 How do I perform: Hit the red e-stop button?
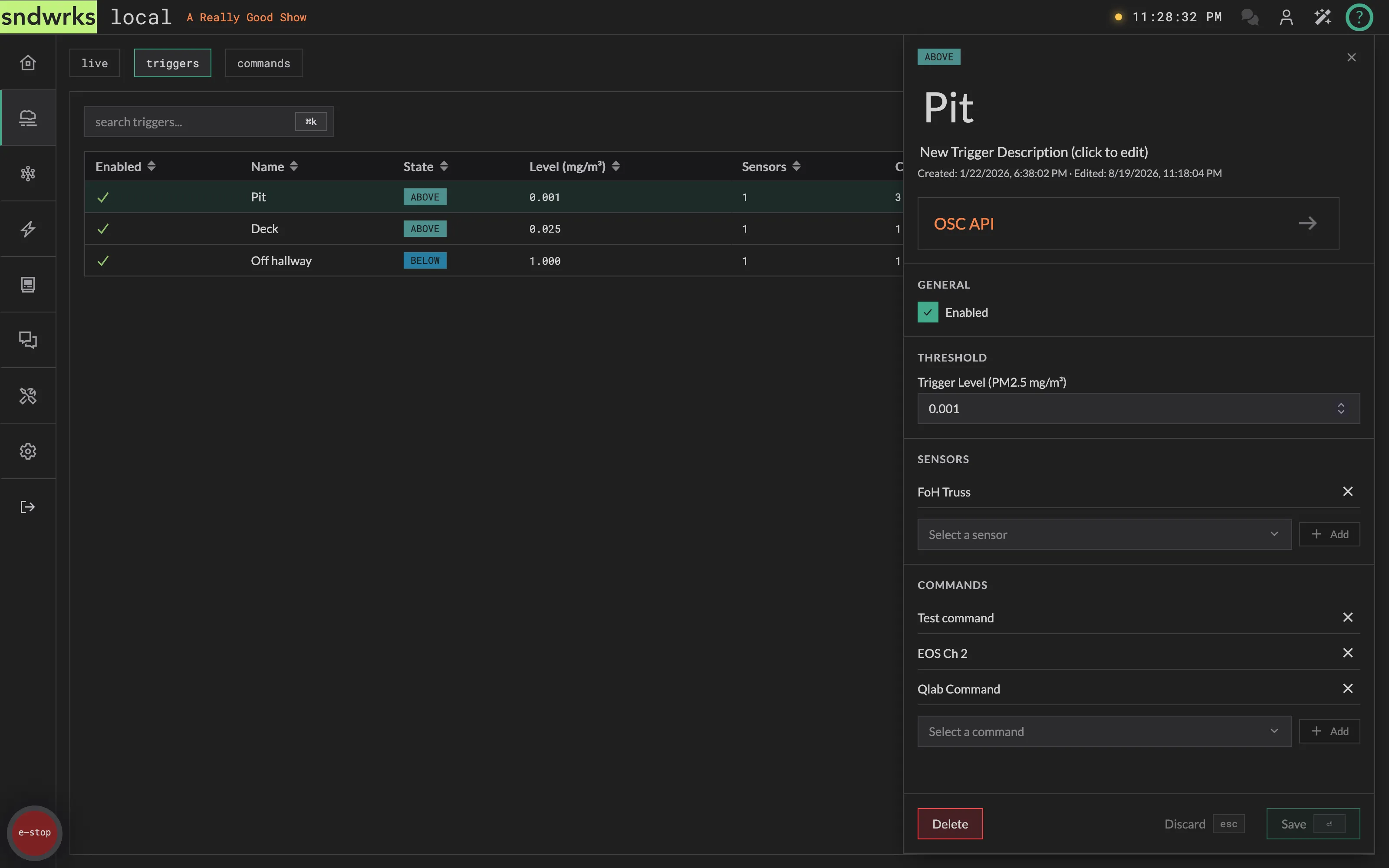click(34, 832)
